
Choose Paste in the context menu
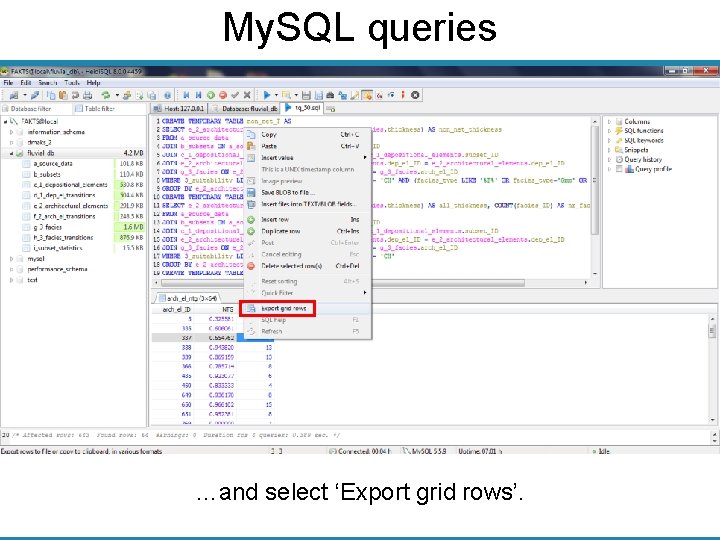click(x=308, y=146)
